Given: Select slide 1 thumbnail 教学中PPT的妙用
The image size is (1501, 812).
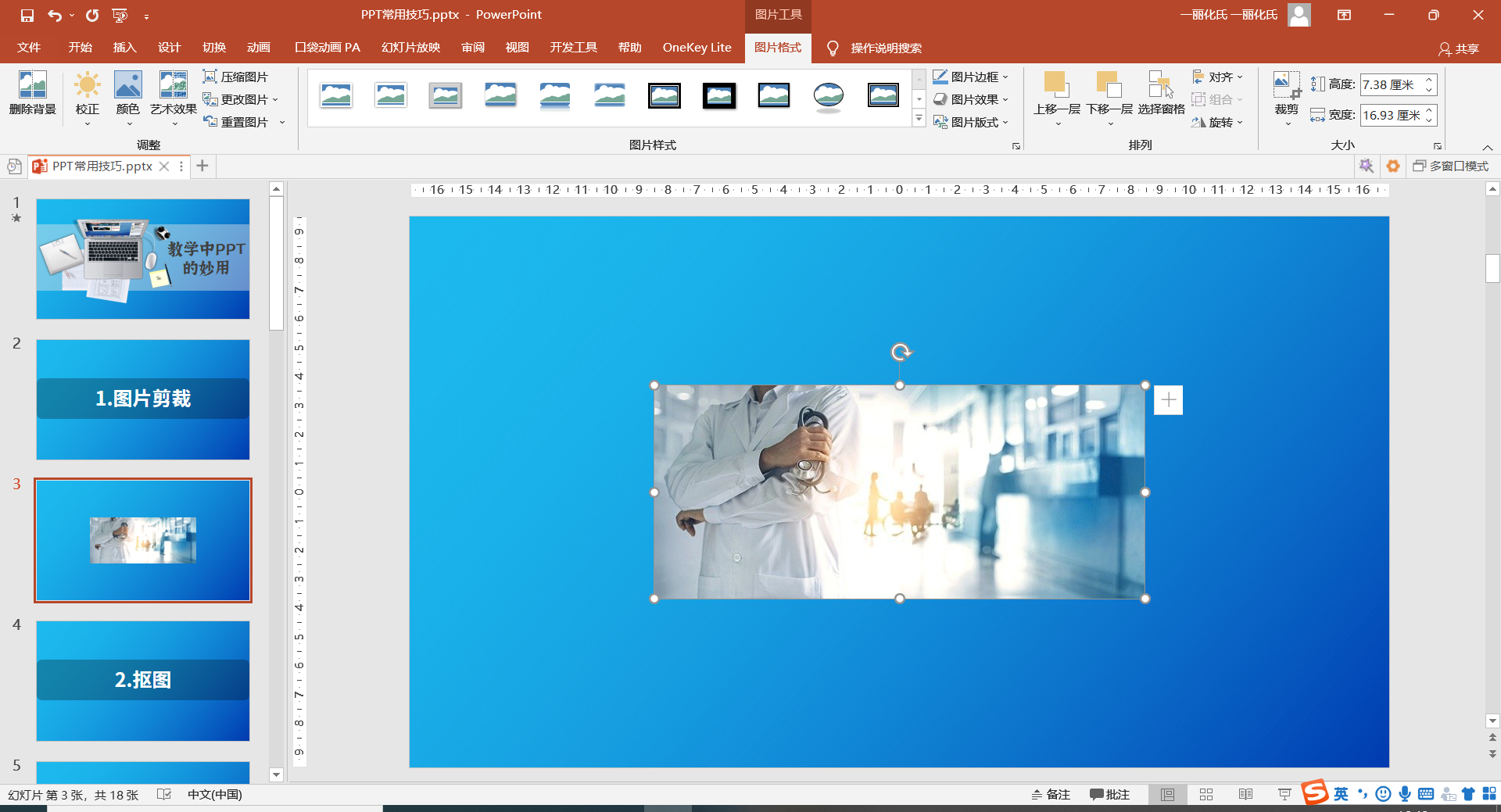Looking at the screenshot, I should pos(143,259).
